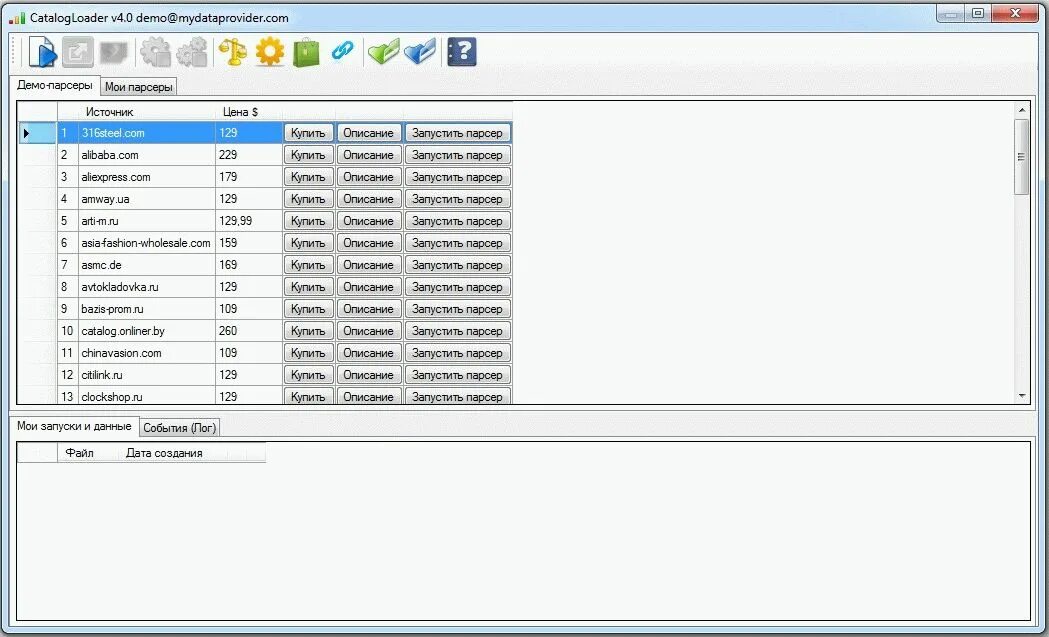
Task: Click the row header arrow of 316steel.com row
Action: pos(37,132)
